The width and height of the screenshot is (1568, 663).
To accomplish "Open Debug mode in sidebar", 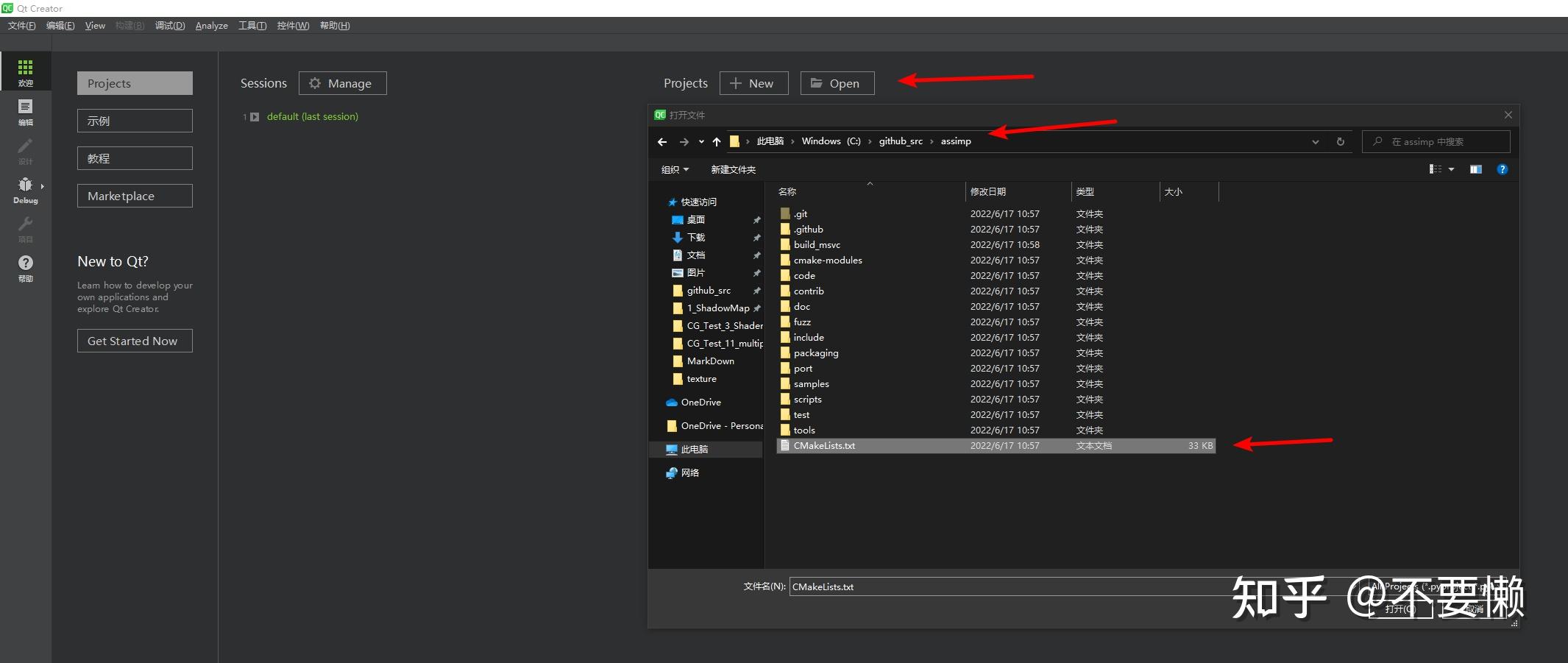I will tap(25, 190).
